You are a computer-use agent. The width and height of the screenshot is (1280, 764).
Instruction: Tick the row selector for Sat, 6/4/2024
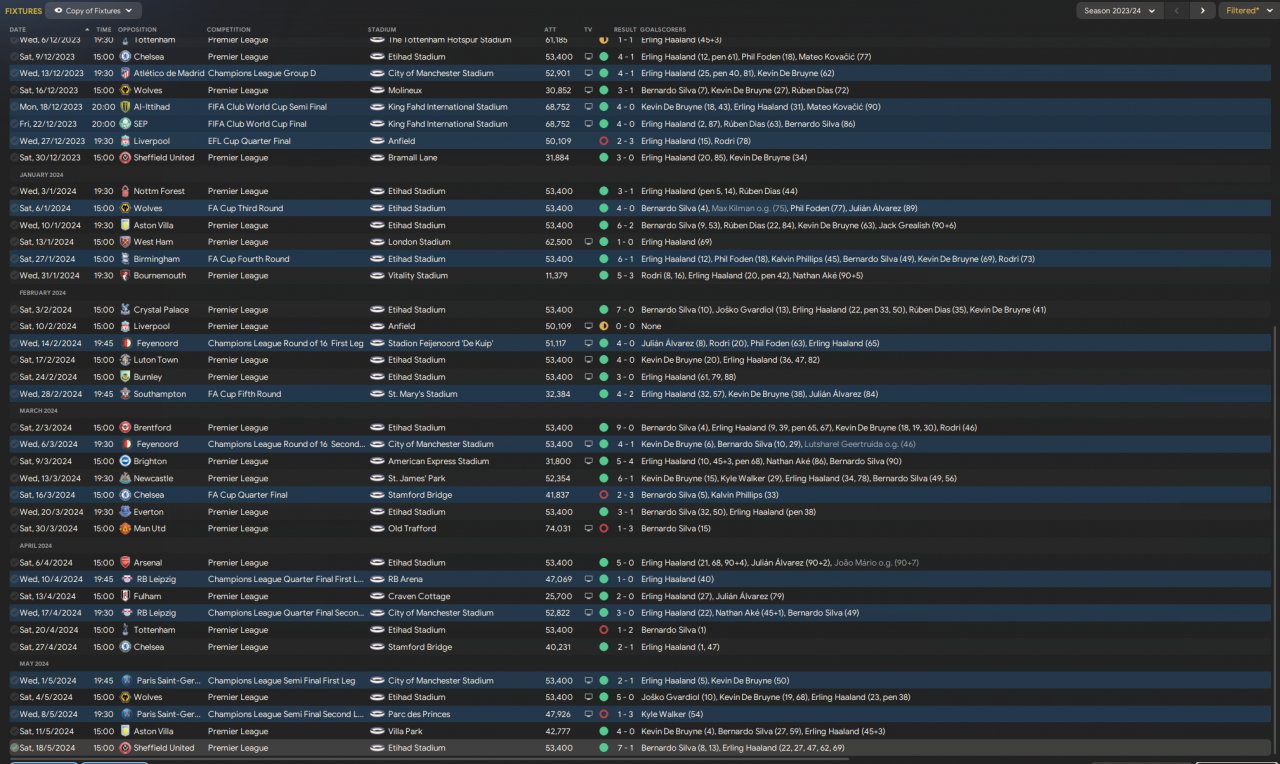point(14,563)
